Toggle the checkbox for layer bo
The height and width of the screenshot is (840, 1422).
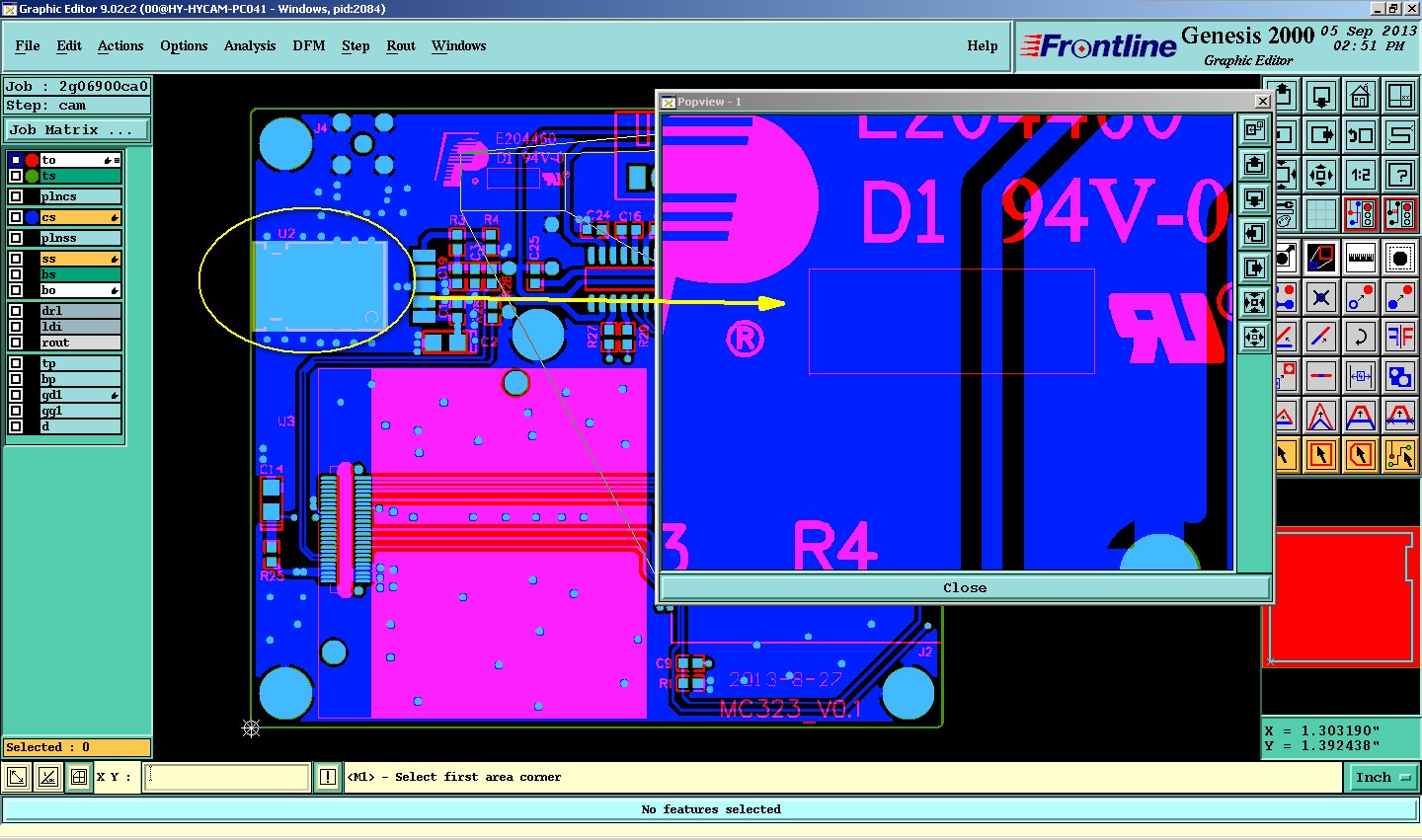coord(15,290)
